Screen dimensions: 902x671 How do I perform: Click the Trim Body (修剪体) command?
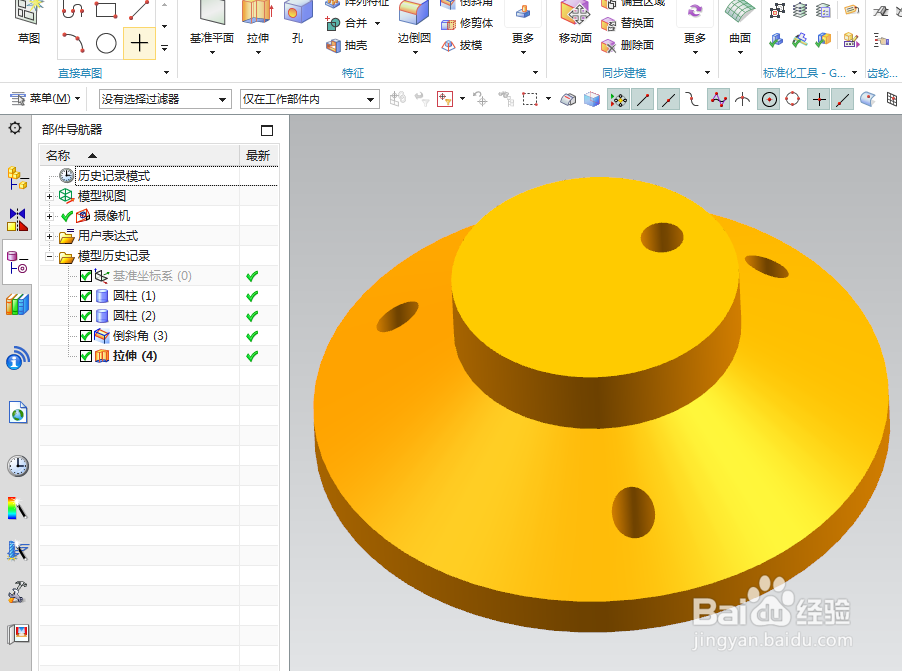(x=467, y=24)
